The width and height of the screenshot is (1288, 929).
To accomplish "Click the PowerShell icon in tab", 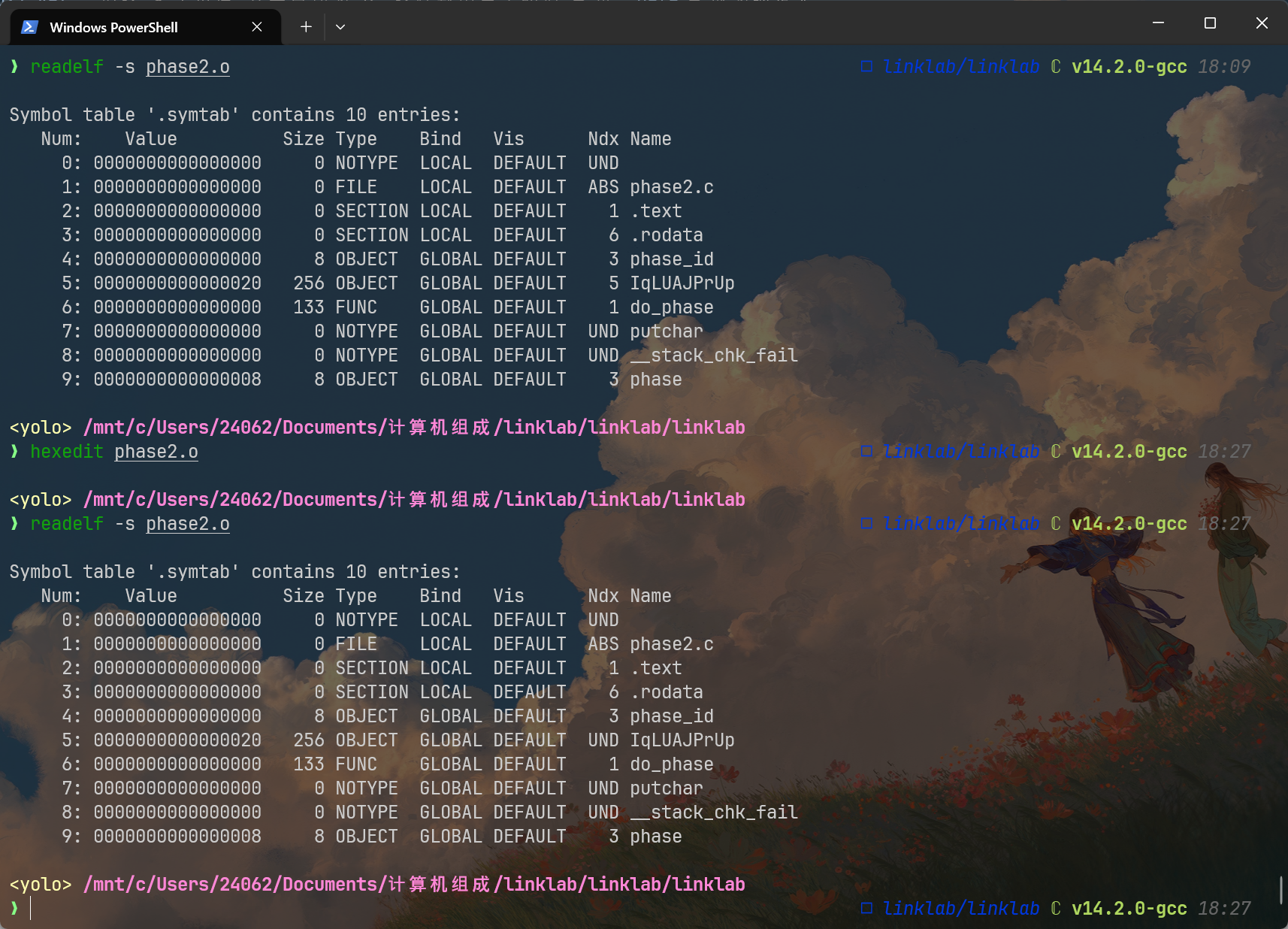I will click(x=29, y=27).
